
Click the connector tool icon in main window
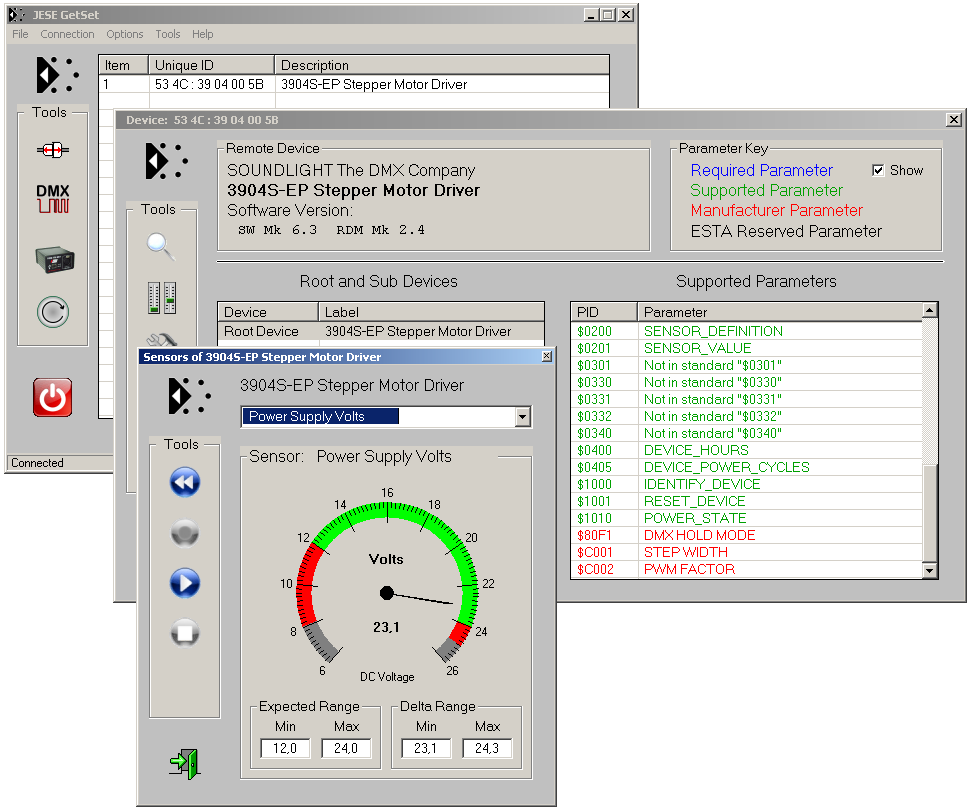[x=53, y=149]
